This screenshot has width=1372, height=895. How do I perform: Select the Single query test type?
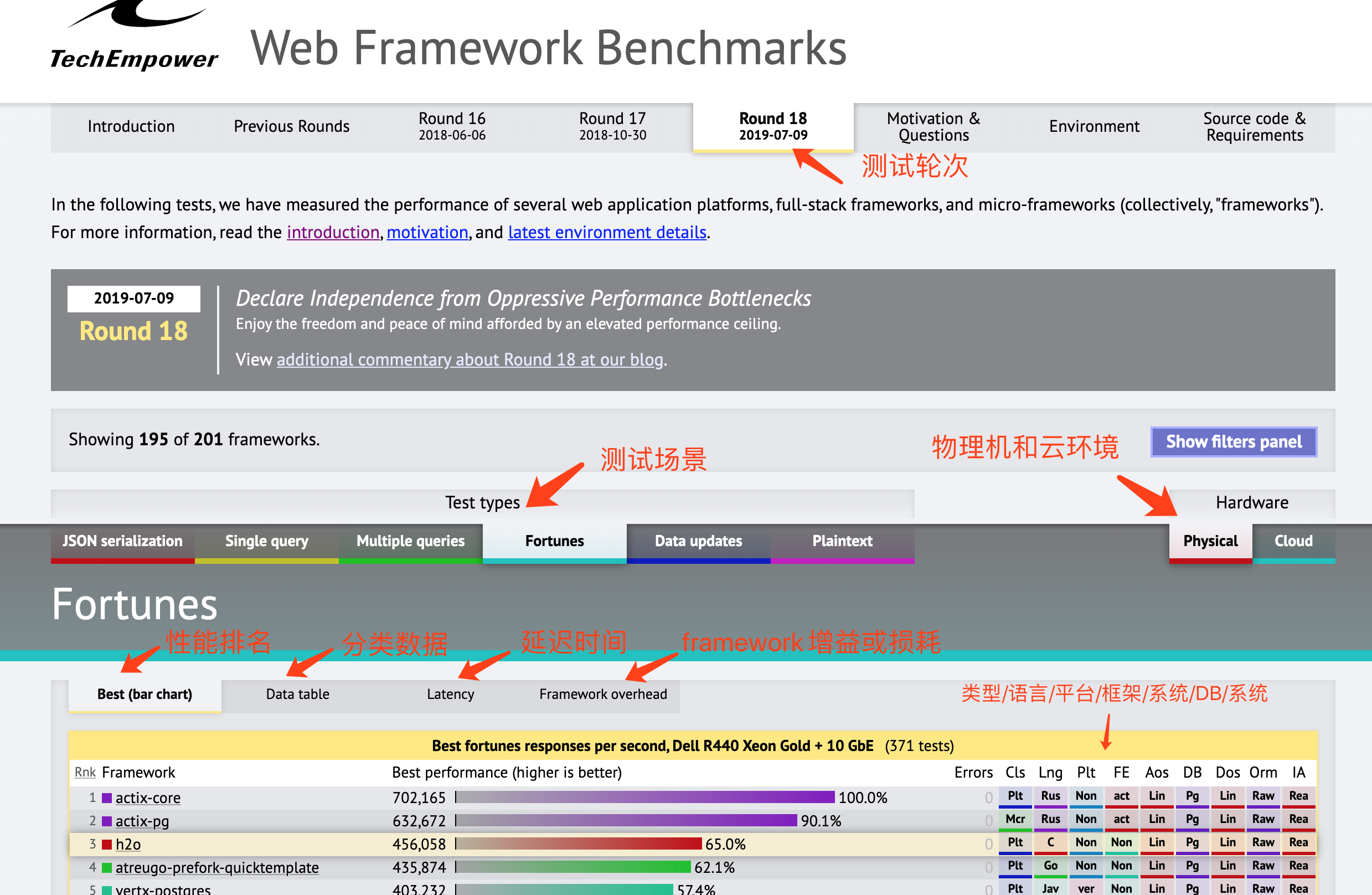tap(267, 542)
